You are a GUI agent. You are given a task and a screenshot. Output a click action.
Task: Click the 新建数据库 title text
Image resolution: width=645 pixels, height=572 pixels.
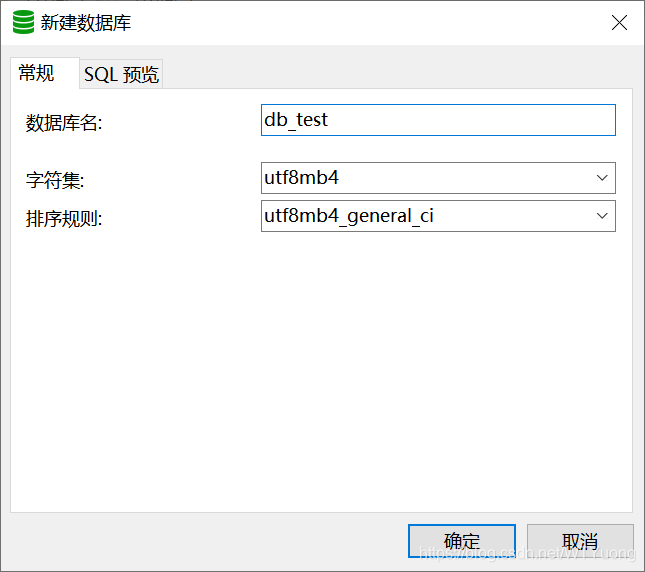[86, 23]
